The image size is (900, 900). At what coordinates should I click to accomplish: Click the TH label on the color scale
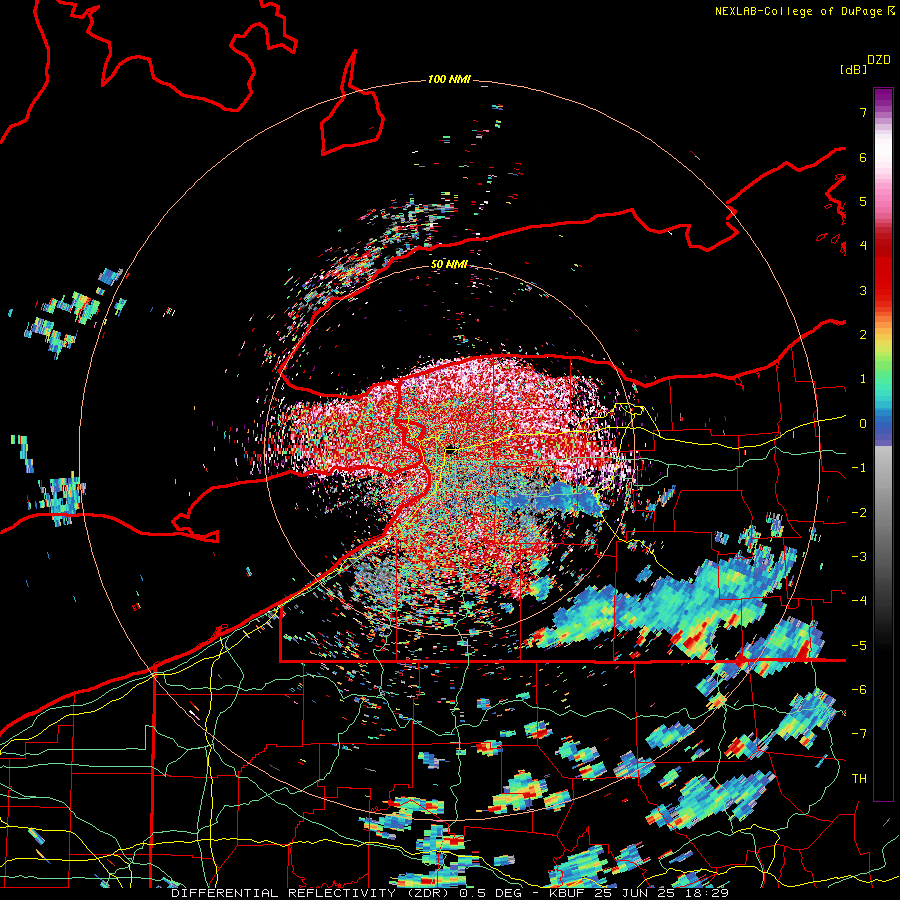pos(859,779)
